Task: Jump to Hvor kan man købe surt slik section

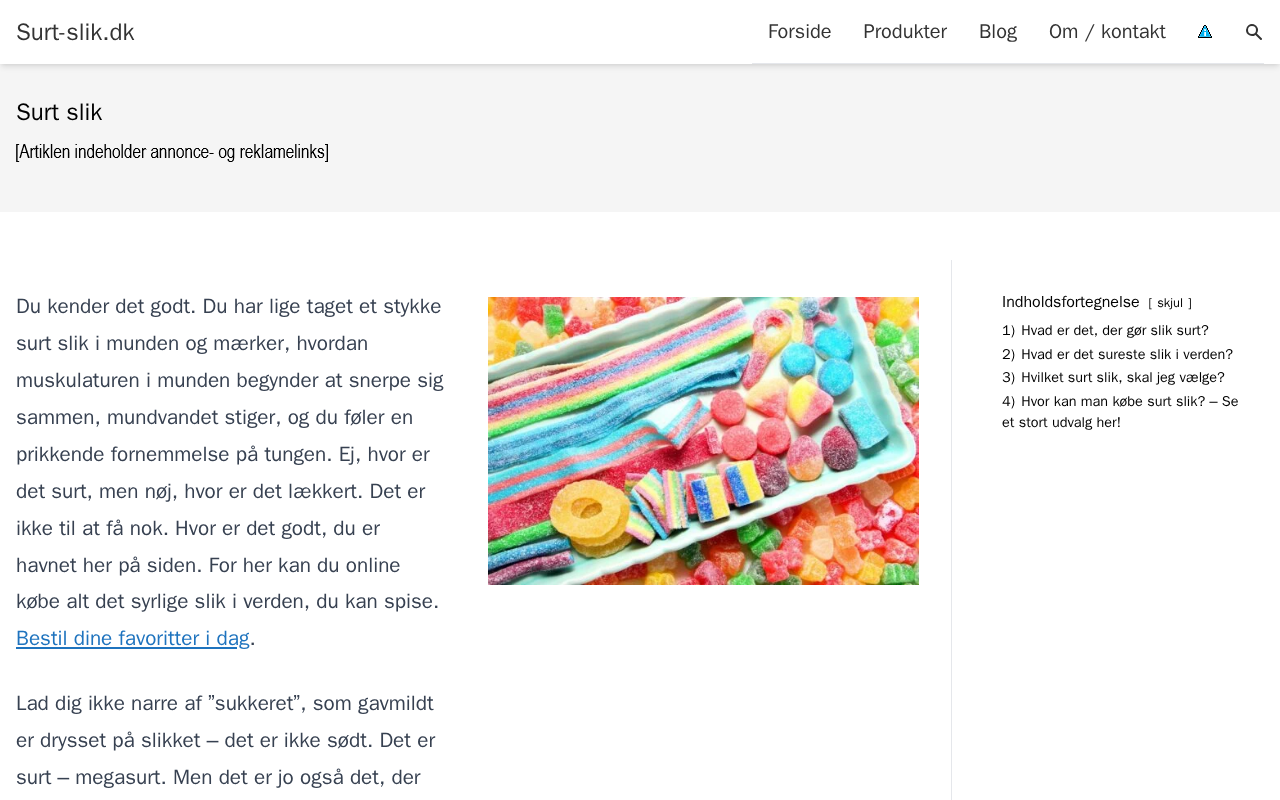Action: pyautogui.click(x=1120, y=412)
